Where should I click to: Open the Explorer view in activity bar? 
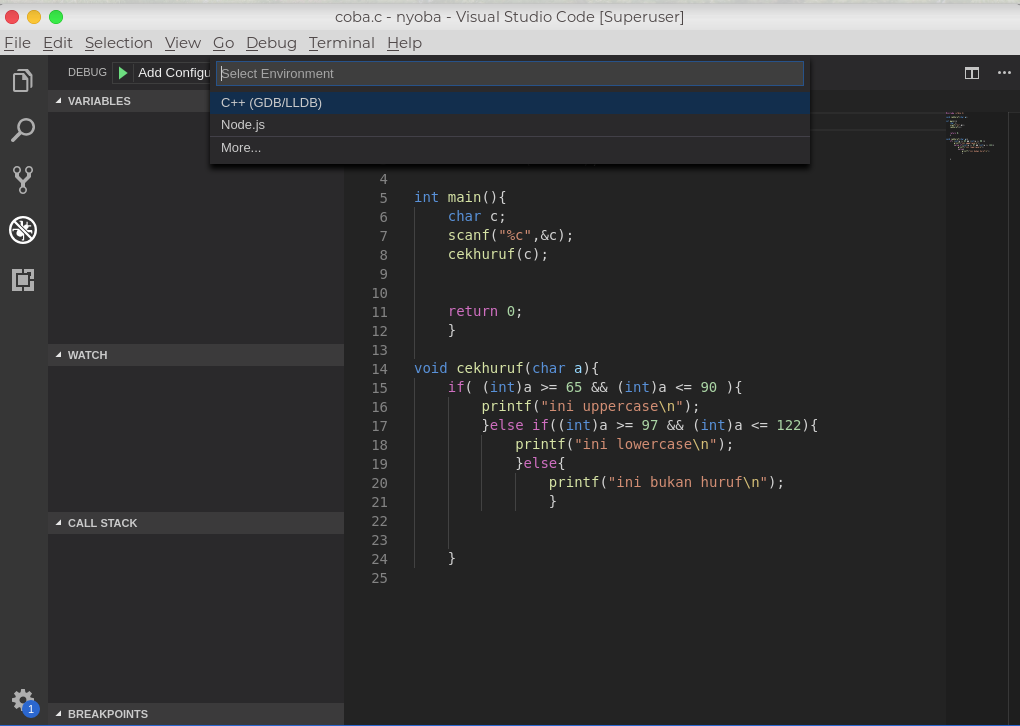coord(23,81)
